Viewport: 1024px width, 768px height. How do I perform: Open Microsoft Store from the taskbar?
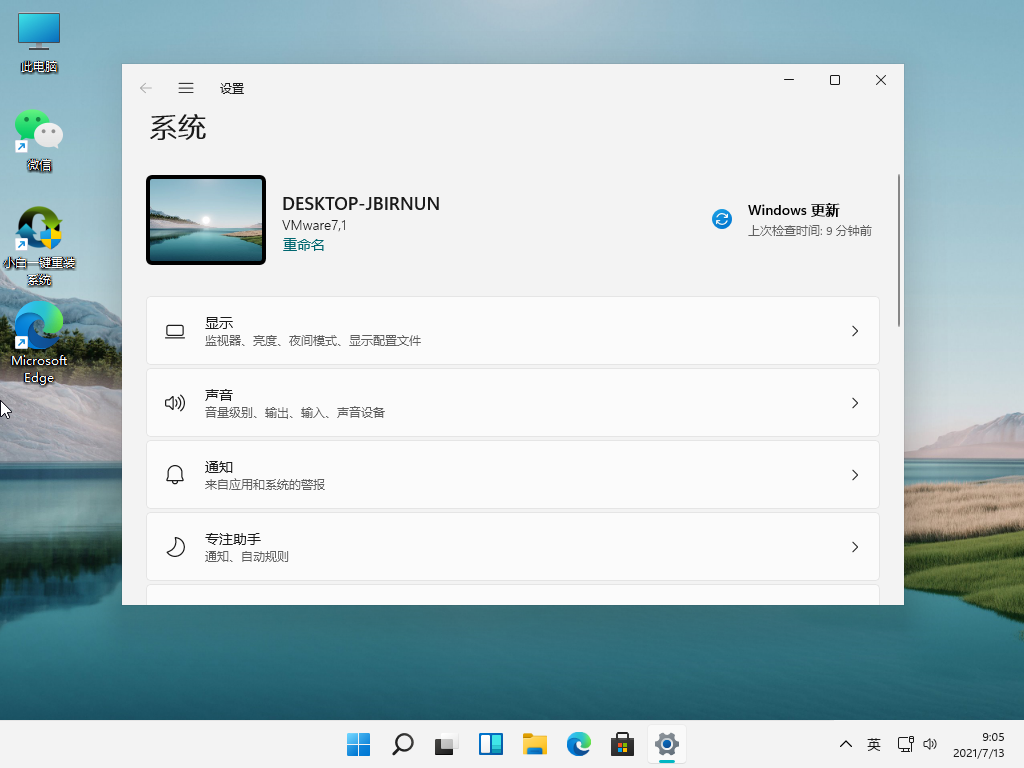[622, 744]
